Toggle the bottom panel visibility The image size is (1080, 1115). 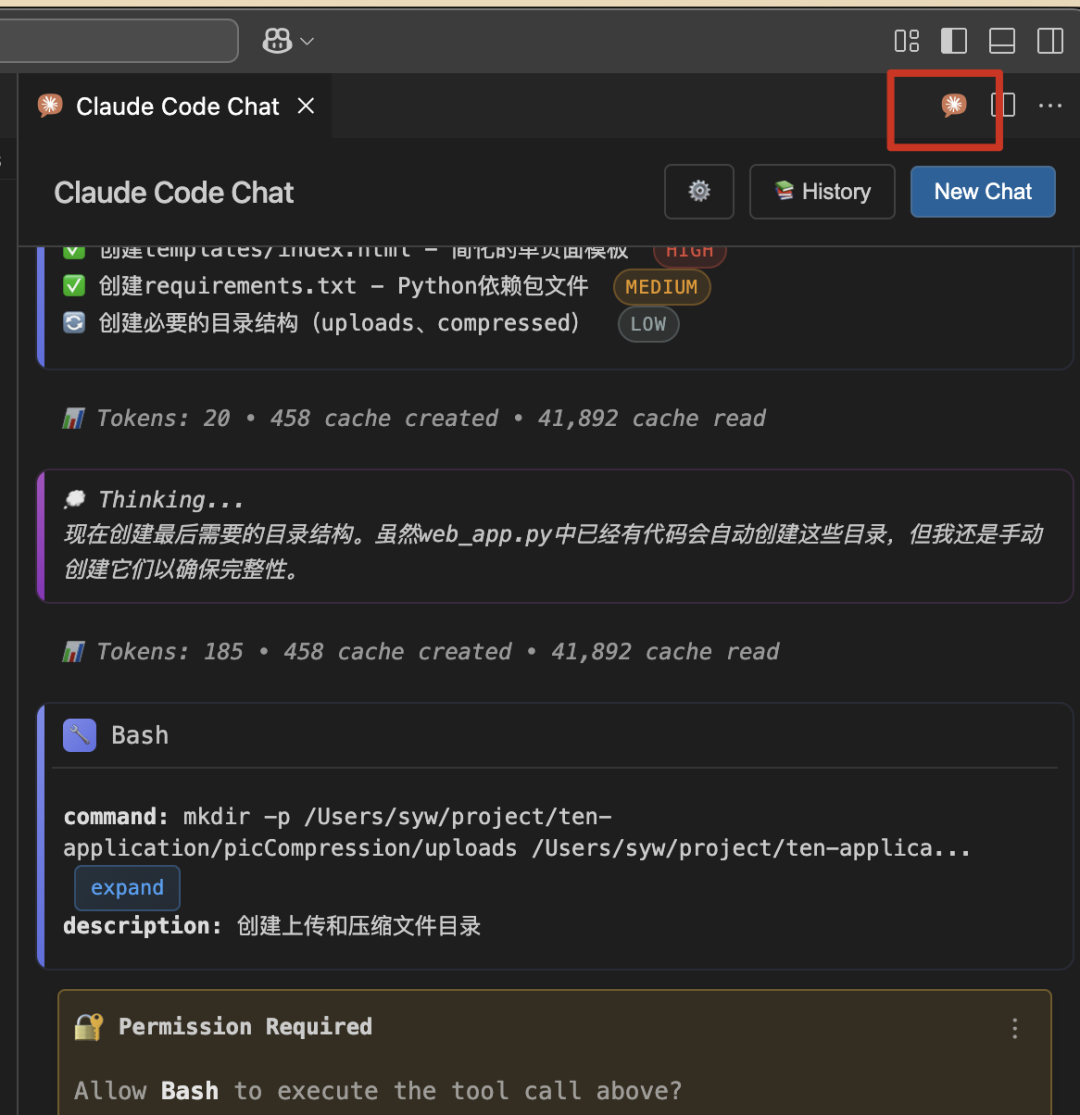click(x=1002, y=41)
